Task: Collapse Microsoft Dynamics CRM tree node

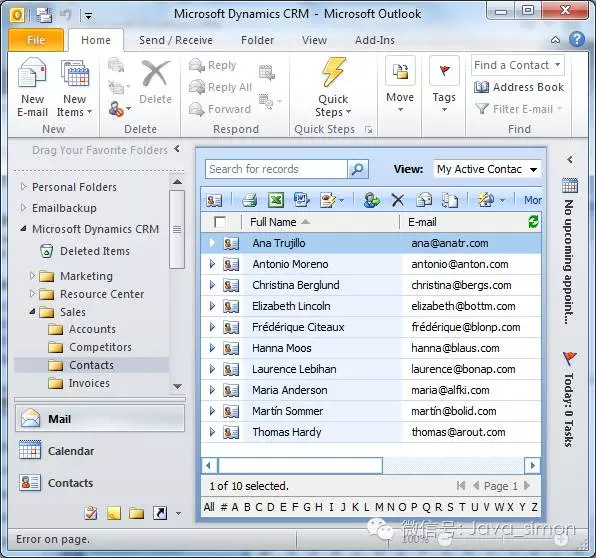Action: (23, 229)
